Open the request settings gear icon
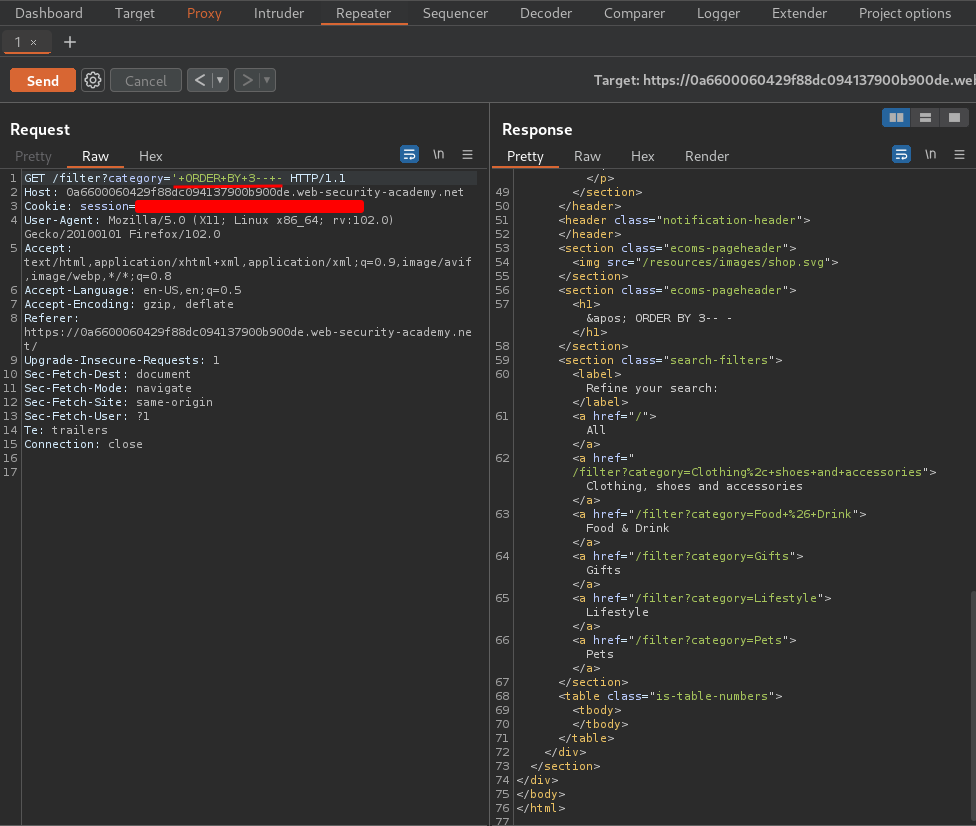The width and height of the screenshot is (976, 826). (93, 80)
